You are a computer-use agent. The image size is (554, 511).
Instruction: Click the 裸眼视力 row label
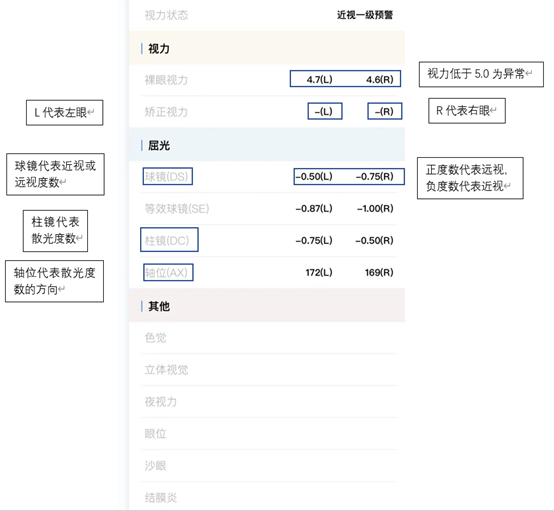coord(166,80)
